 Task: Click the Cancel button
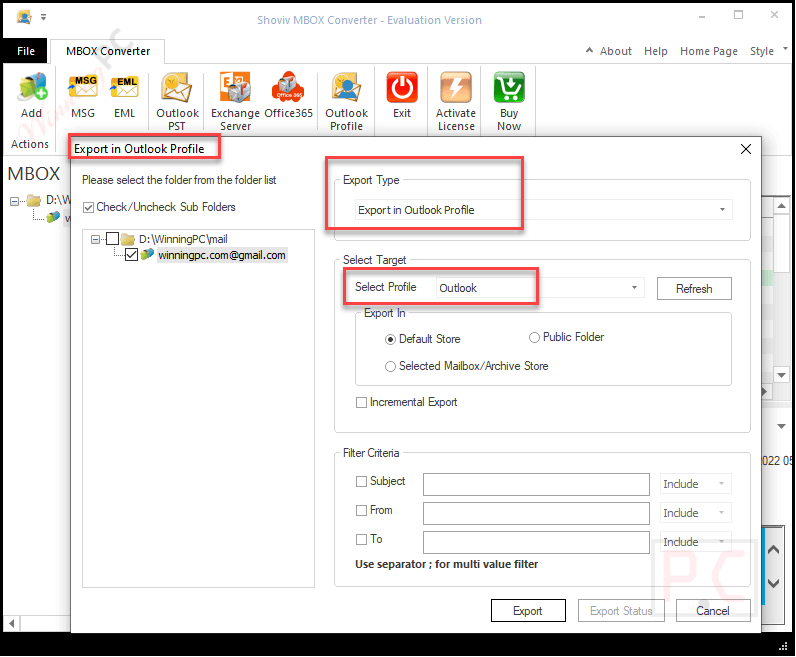712,610
